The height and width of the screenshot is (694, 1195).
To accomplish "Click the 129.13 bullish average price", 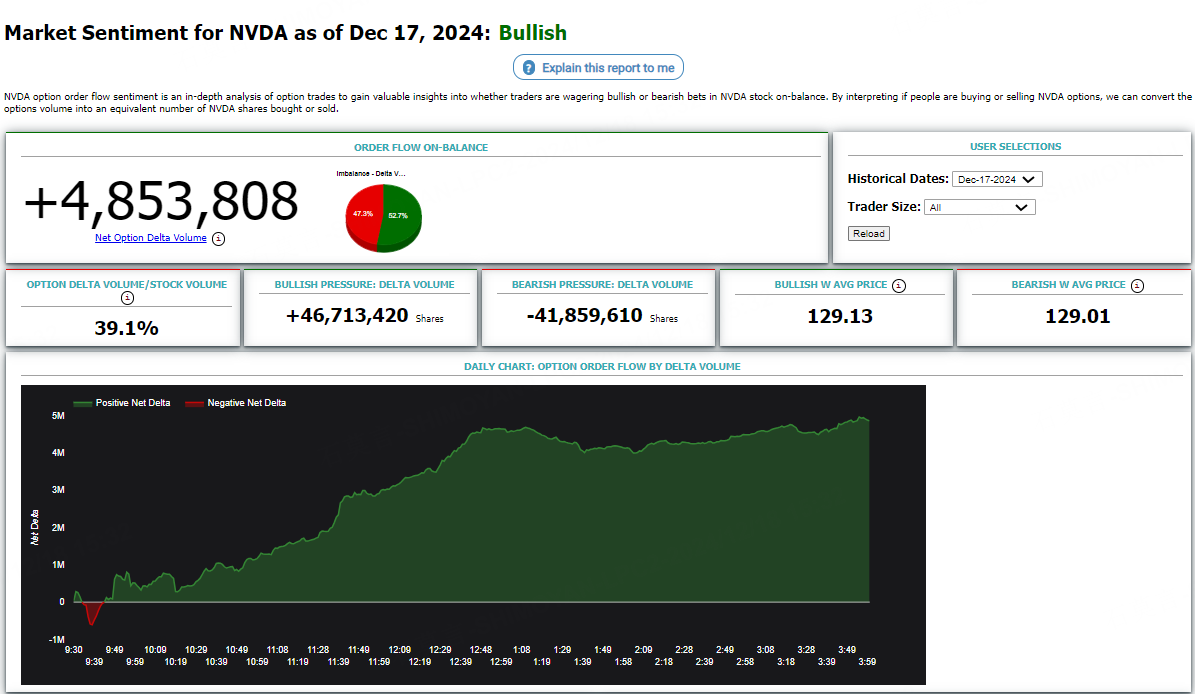I will click(840, 316).
